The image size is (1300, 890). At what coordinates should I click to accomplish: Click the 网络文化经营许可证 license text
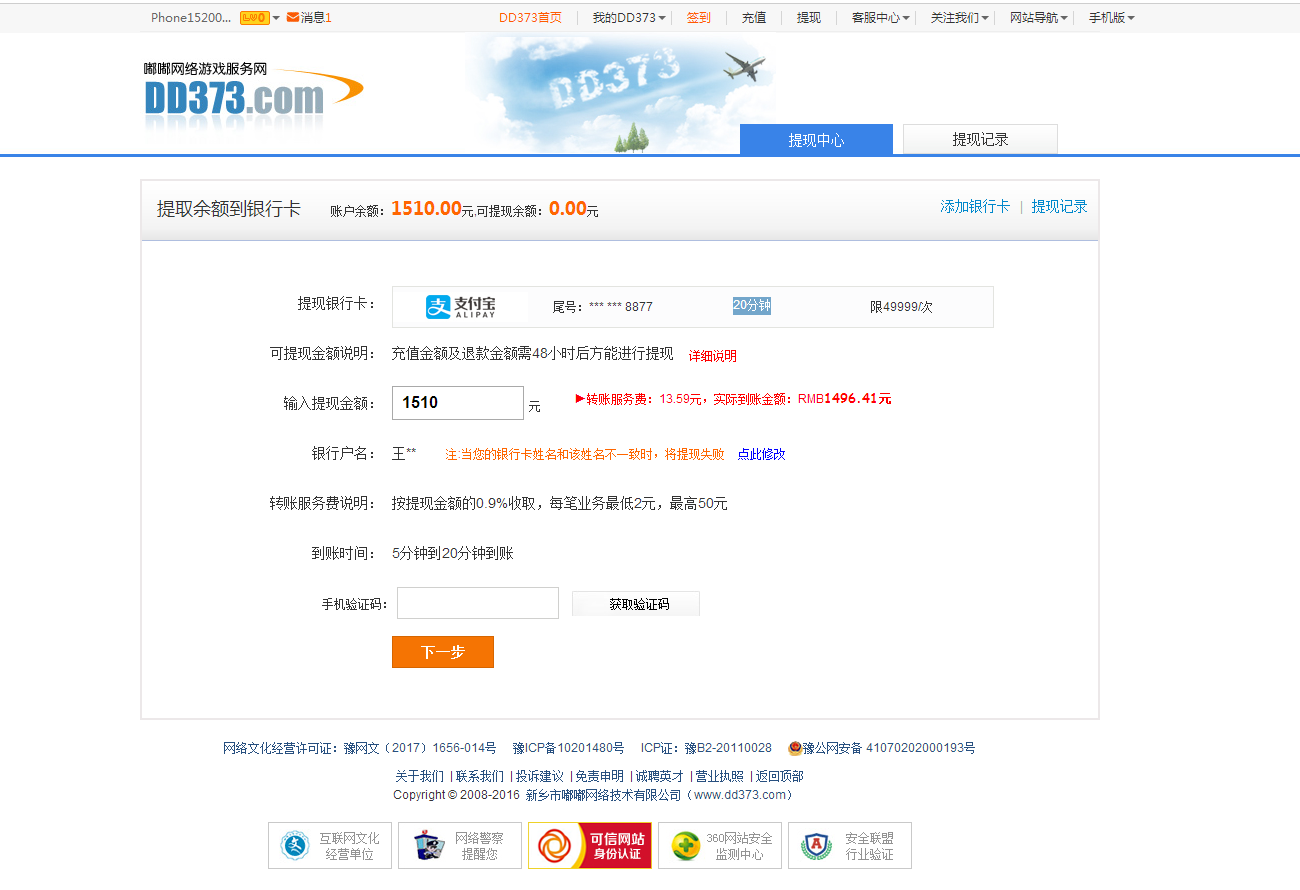(360, 748)
